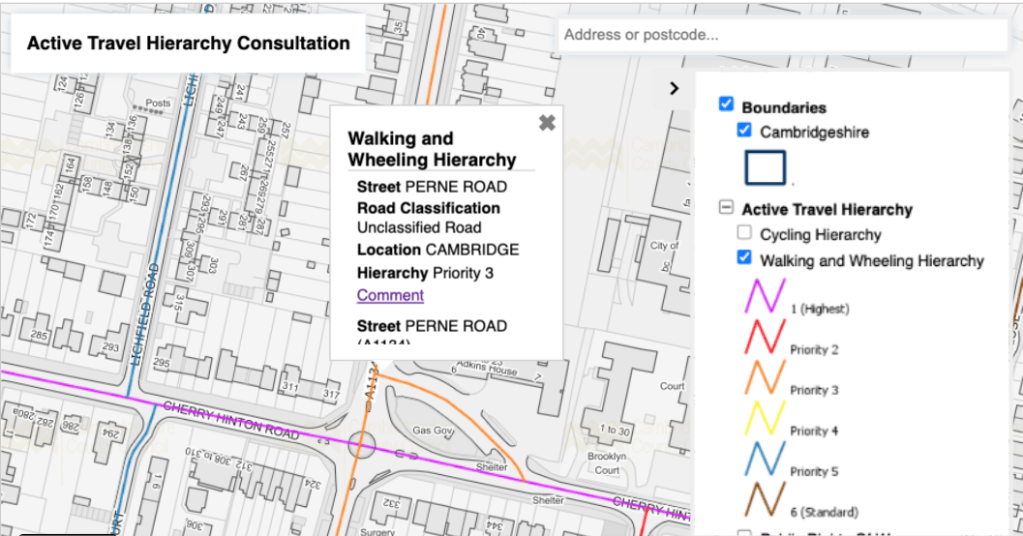The height and width of the screenshot is (536, 1023).
Task: Collapse the layers panel with the chevron
Action: click(x=674, y=88)
